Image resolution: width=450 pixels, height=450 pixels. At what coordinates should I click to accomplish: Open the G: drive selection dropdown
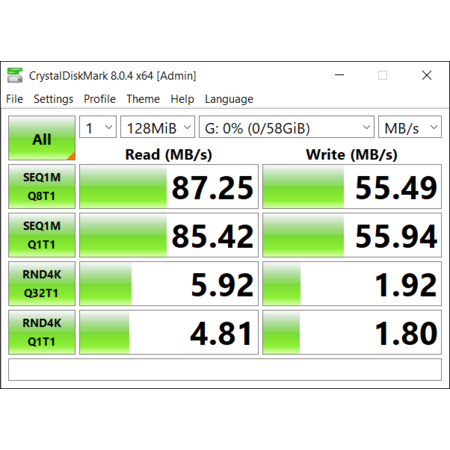pos(287,127)
